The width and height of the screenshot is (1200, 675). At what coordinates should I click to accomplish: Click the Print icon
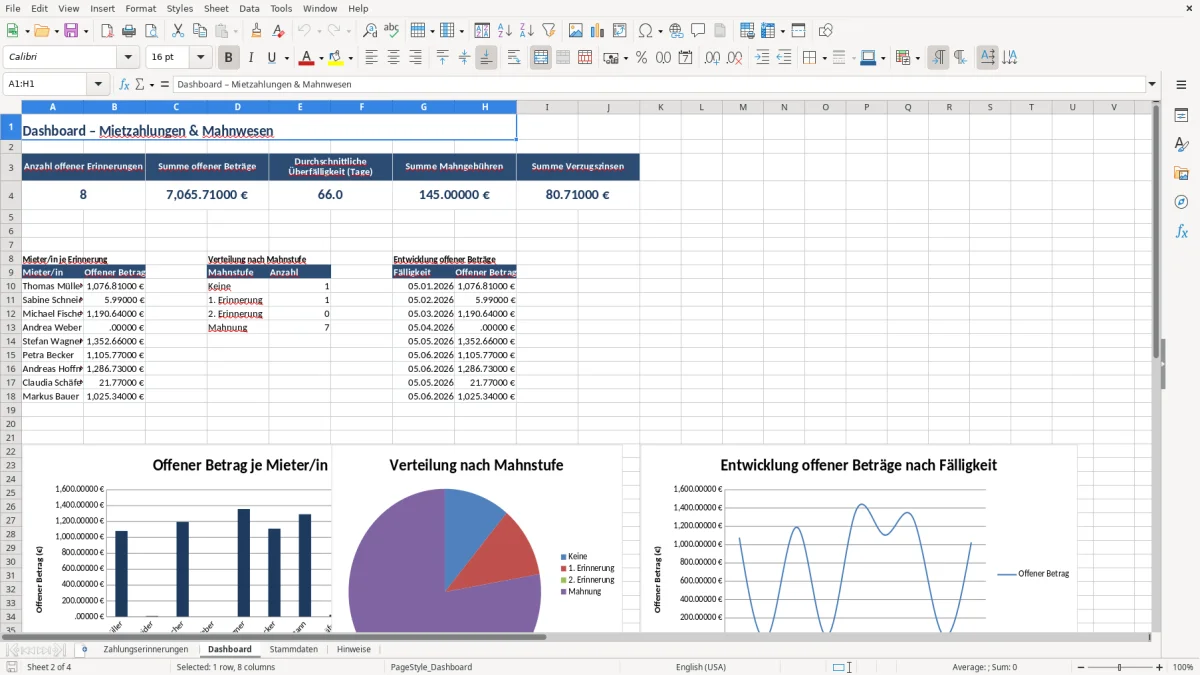coord(129,31)
